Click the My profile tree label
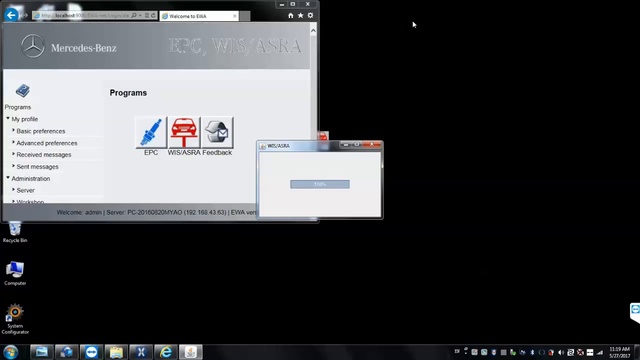640x360 pixels. [24, 119]
